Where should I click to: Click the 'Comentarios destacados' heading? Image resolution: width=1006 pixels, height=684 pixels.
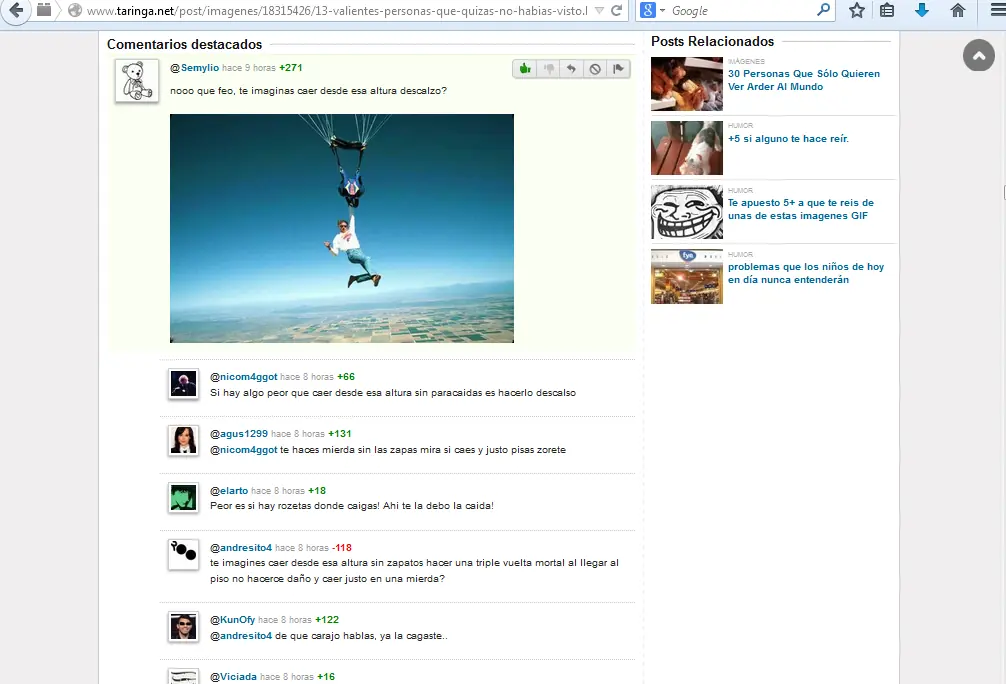[184, 44]
